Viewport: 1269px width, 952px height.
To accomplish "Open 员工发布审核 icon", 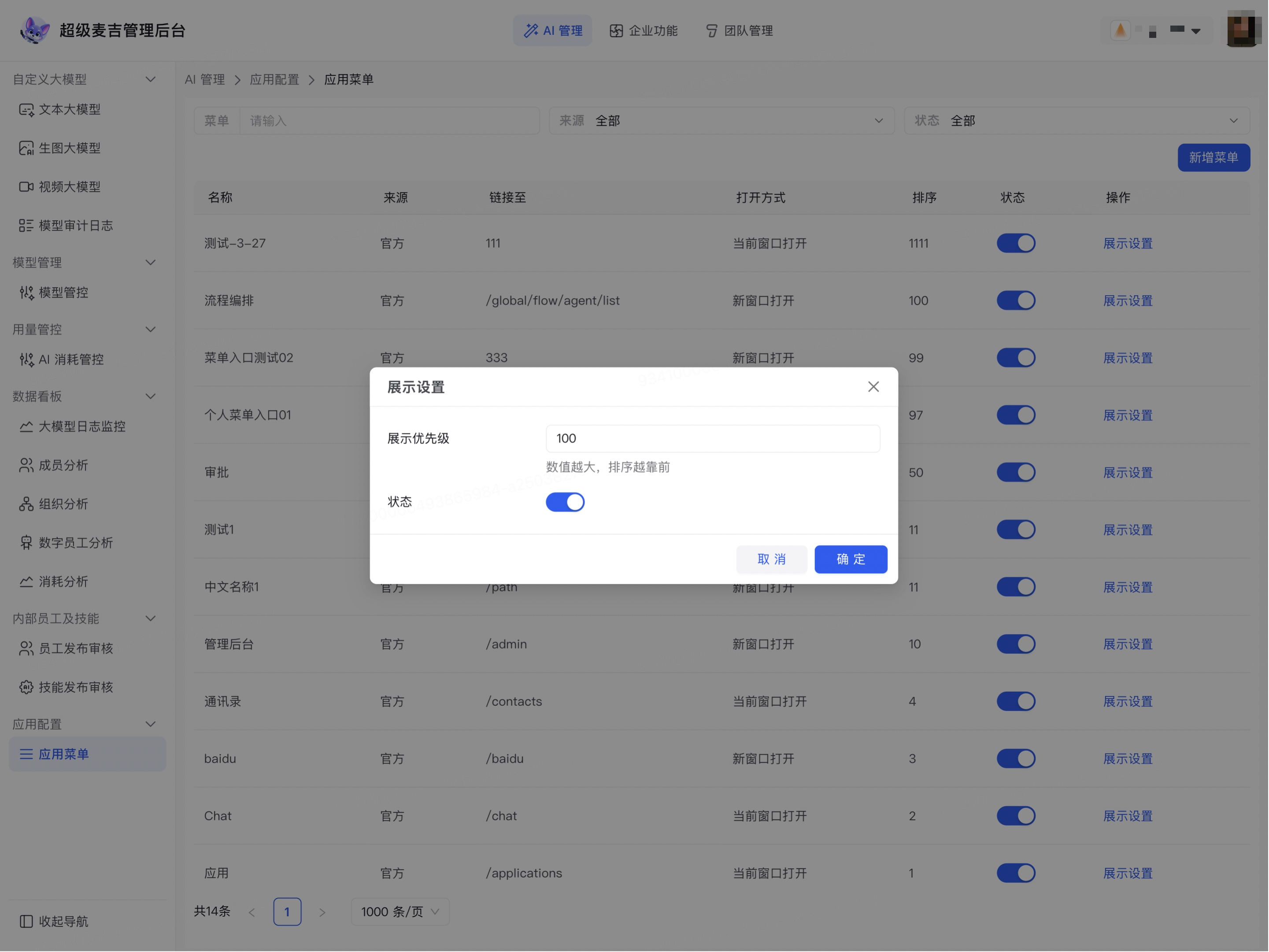I will (x=26, y=648).
